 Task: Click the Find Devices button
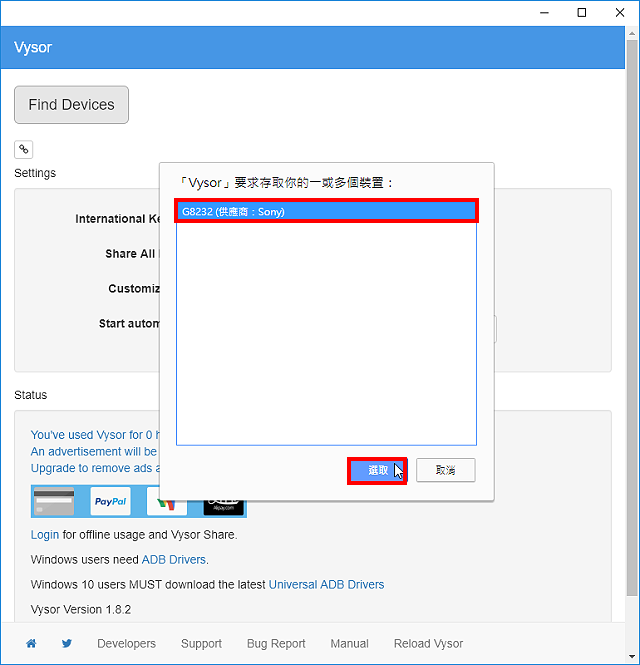pos(71,105)
